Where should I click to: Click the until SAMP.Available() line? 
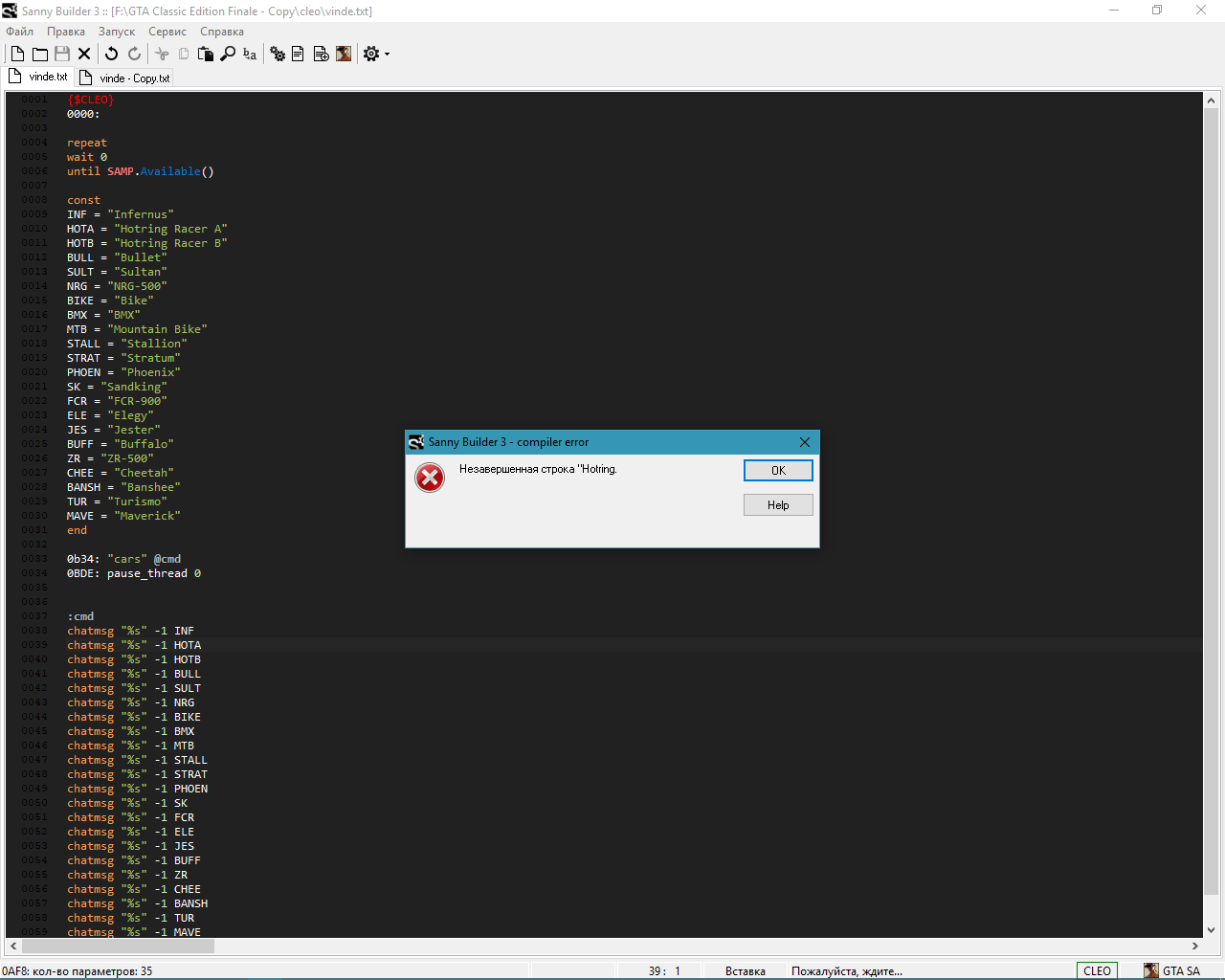[141, 171]
